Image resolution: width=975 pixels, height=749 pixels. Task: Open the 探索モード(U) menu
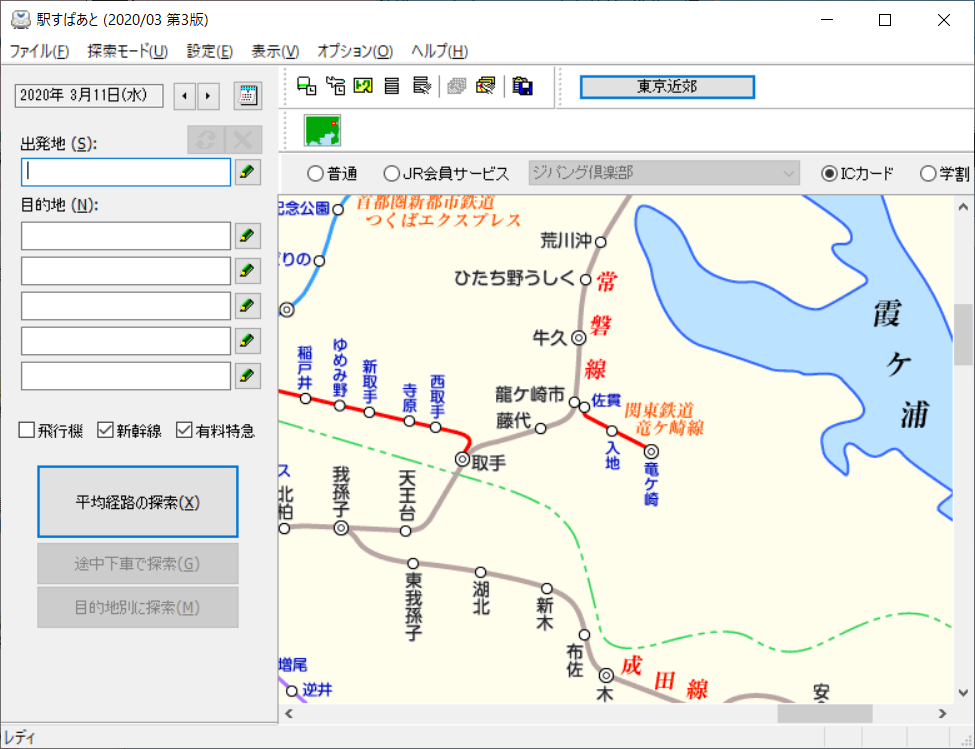[127, 51]
